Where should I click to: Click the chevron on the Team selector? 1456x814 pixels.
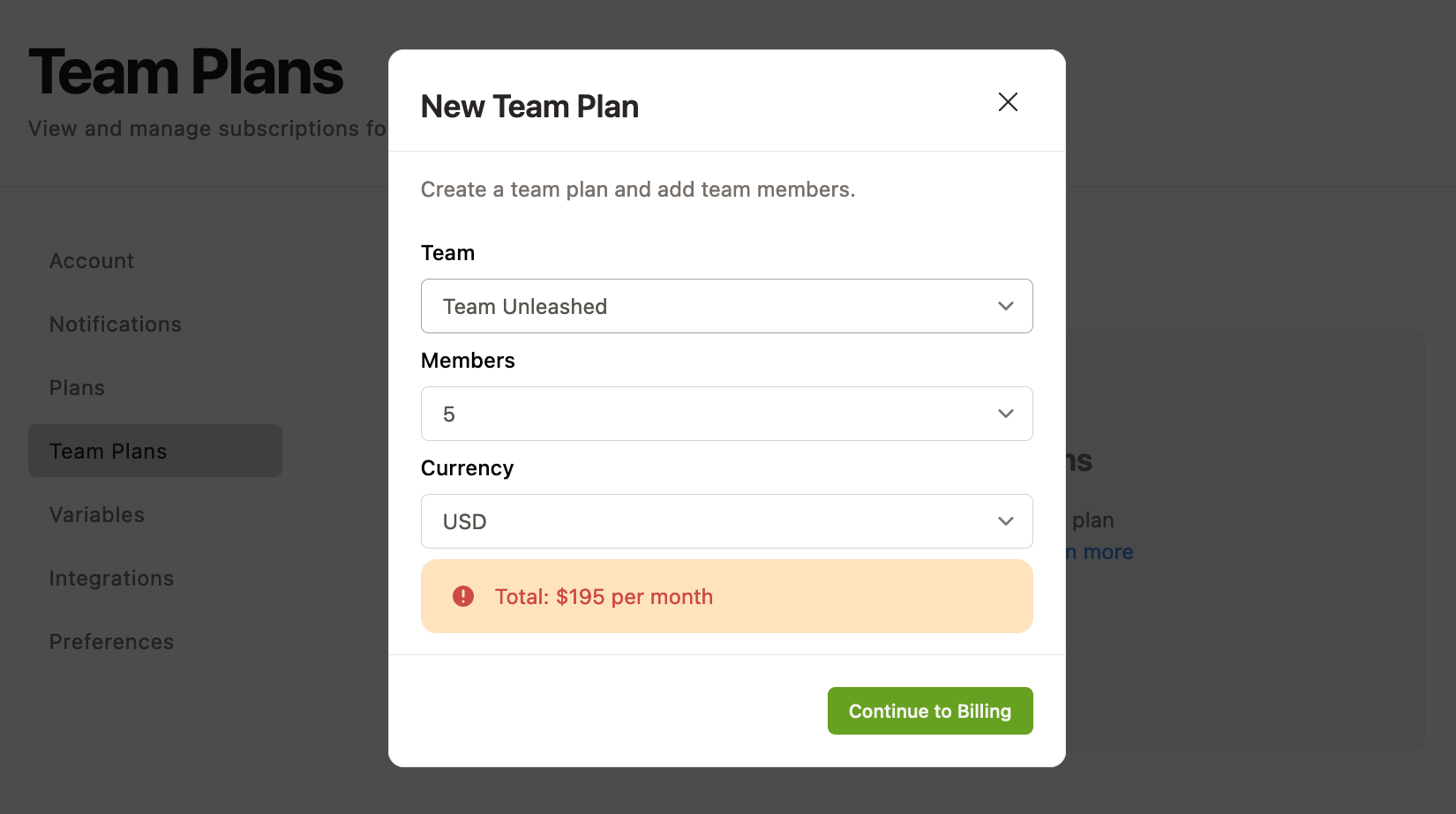pyautogui.click(x=1005, y=306)
